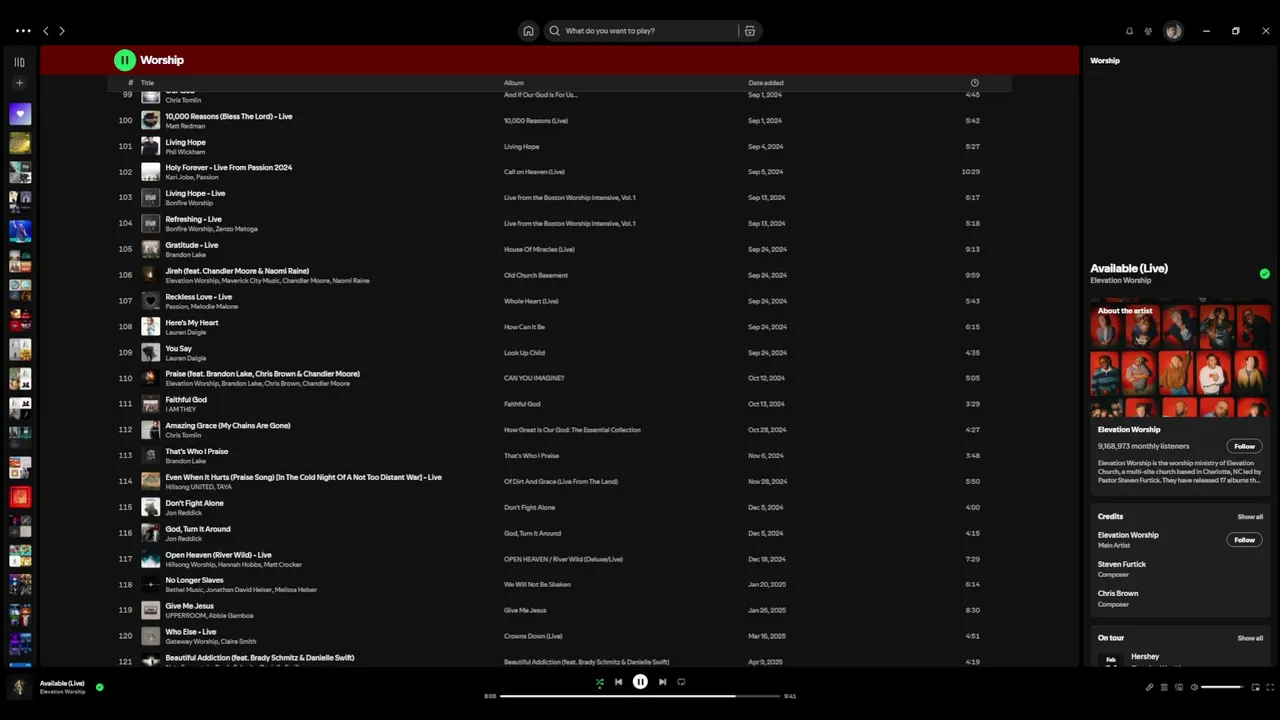Sort playlist by Album column
Image resolution: width=1280 pixels, height=720 pixels.
[x=514, y=83]
